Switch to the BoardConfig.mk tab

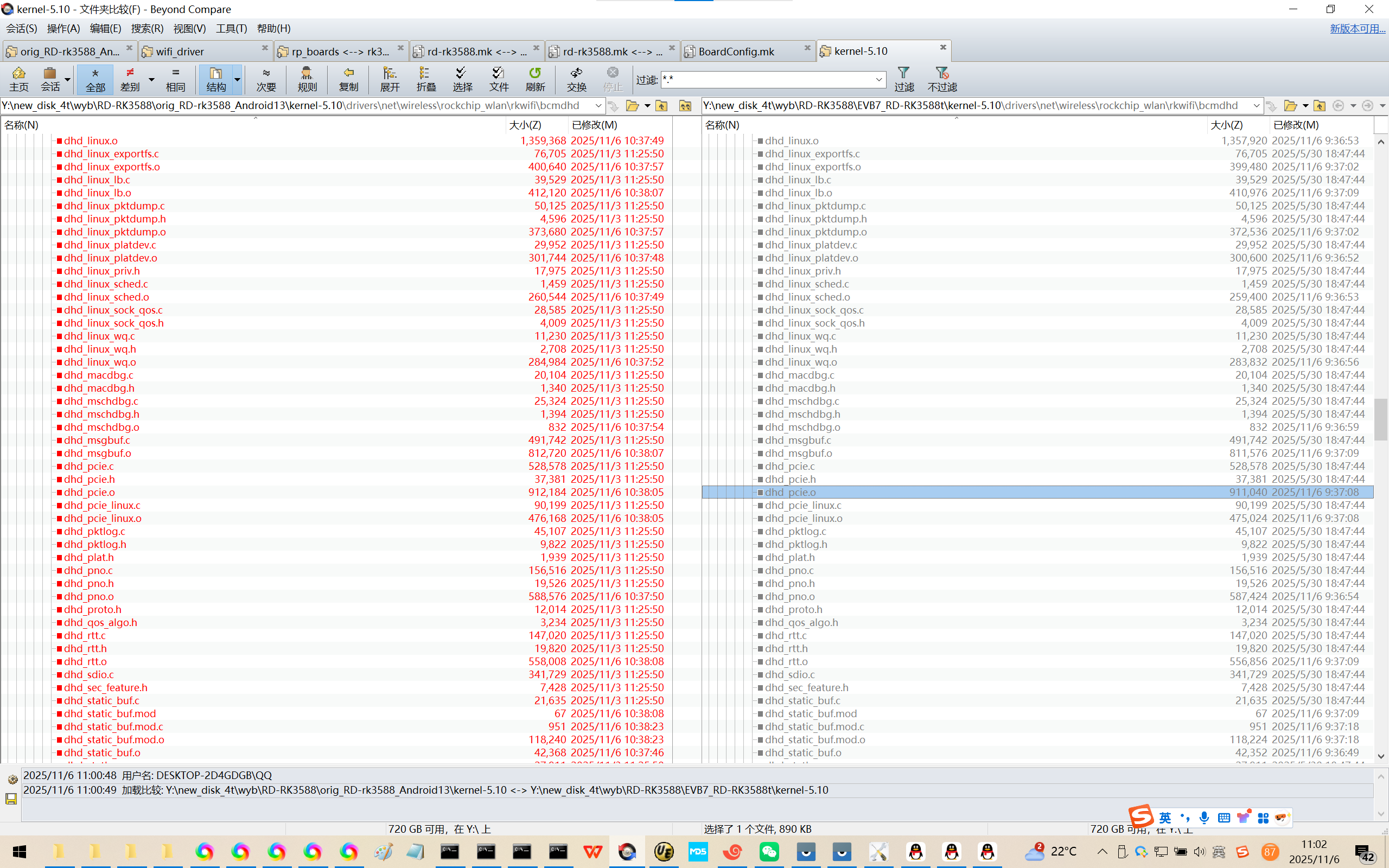[736, 52]
